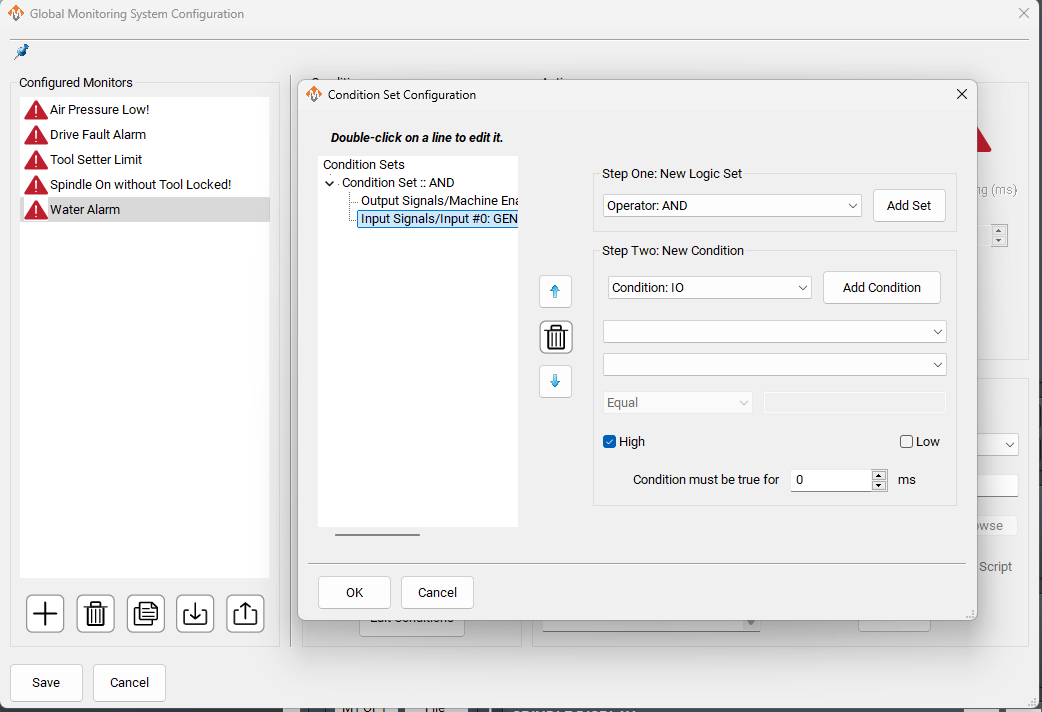
Task: Select Water Alarm in Configured Monitors
Action: click(85, 210)
